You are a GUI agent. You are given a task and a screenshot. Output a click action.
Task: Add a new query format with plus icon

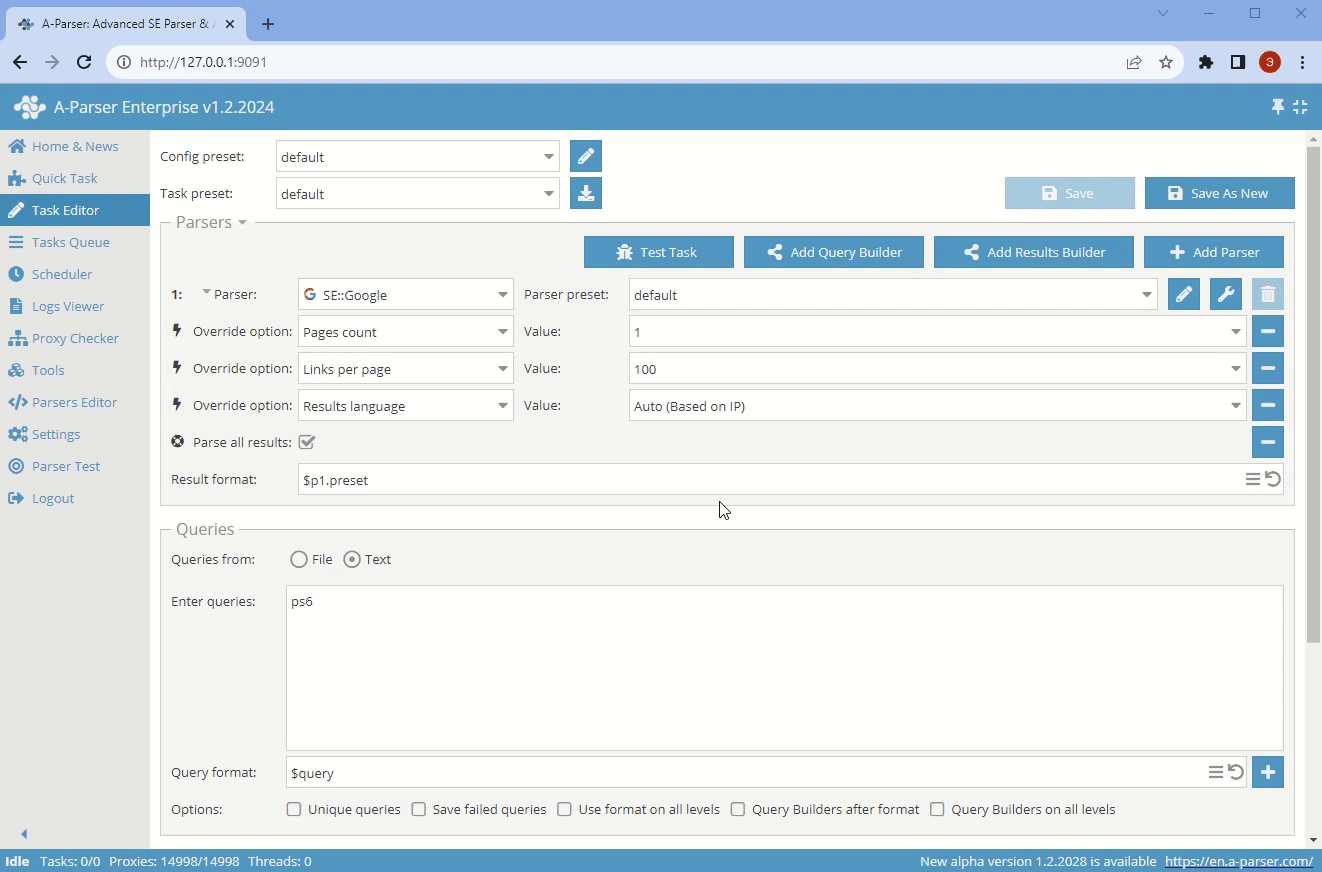(x=1267, y=771)
